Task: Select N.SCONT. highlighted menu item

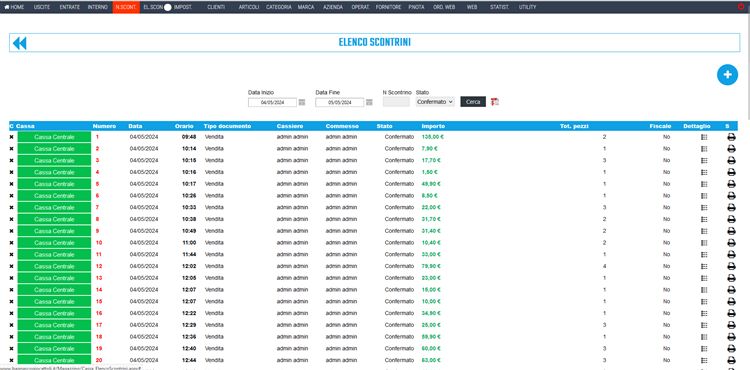Action: point(126,7)
